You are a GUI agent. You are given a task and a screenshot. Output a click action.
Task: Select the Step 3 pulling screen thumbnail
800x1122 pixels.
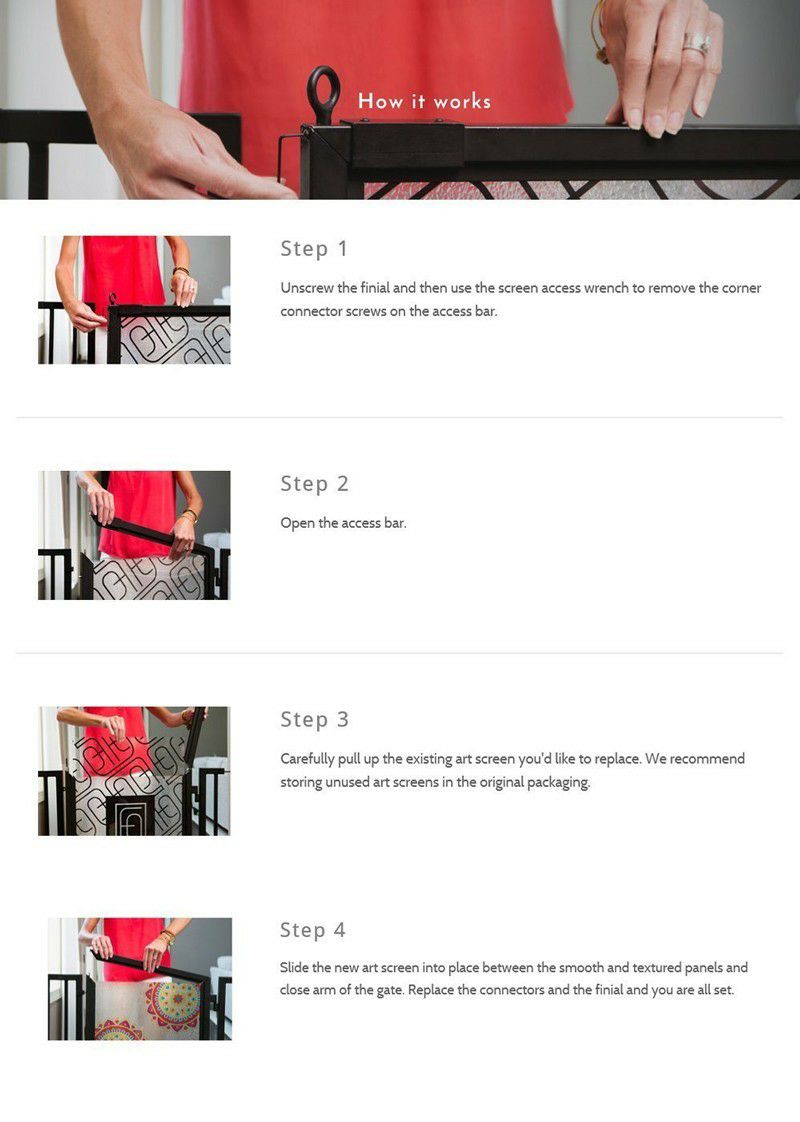click(134, 771)
